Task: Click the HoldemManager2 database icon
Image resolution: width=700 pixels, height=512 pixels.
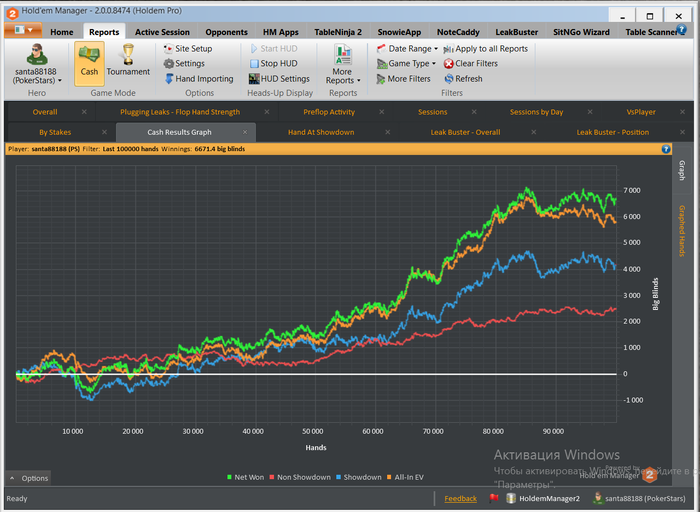Action: point(511,498)
